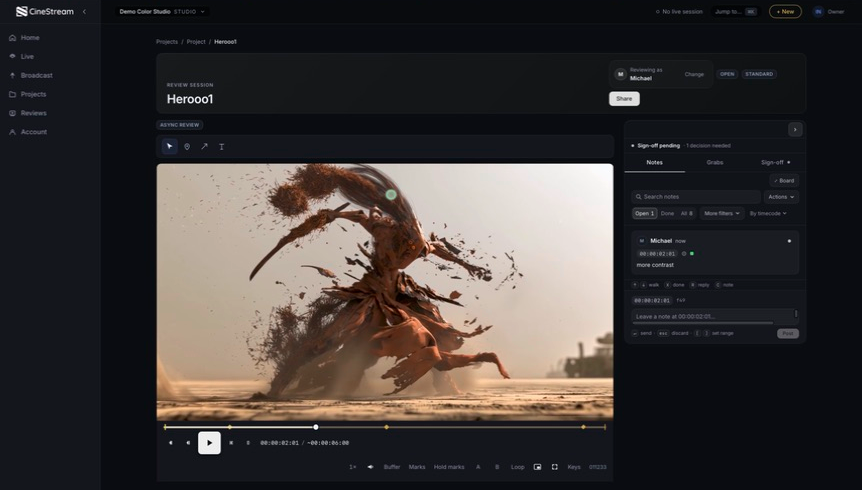The width and height of the screenshot is (862, 490).
Task: Select the pin marker annotation tool
Action: click(187, 147)
